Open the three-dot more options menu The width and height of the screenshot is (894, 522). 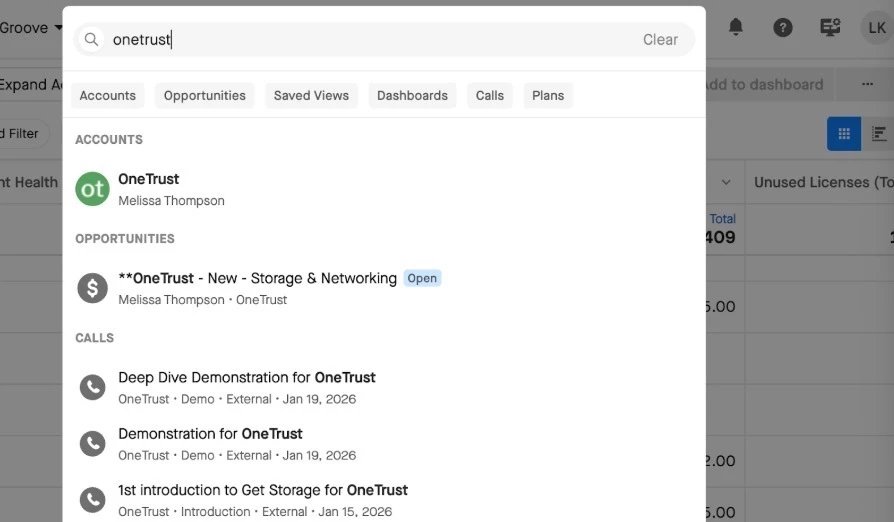pyautogui.click(x=867, y=84)
